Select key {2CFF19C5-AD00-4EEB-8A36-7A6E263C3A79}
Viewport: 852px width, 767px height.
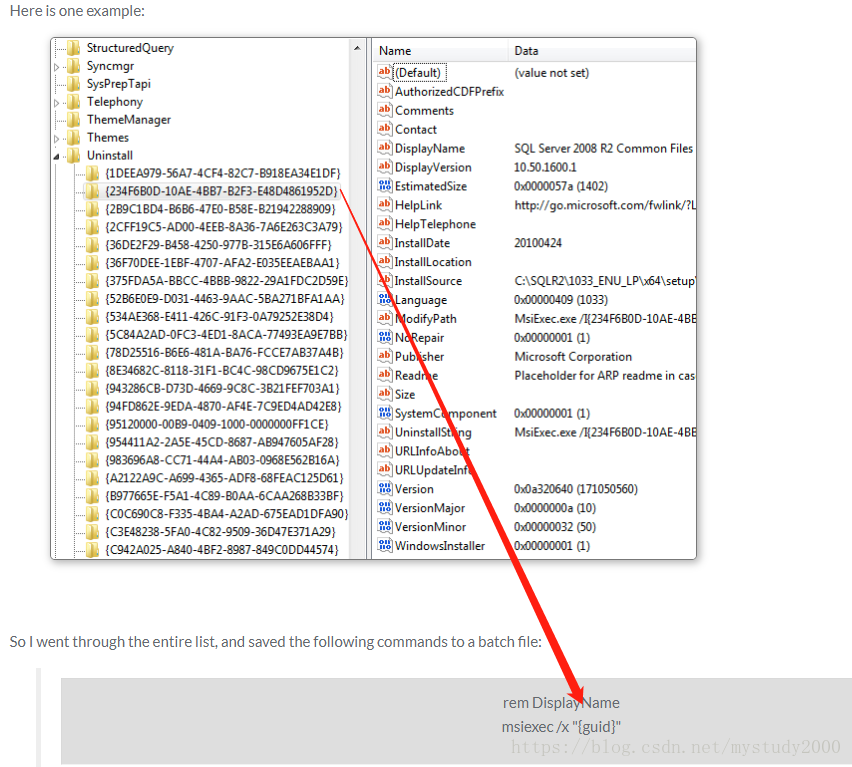pyautogui.click(x=224, y=227)
